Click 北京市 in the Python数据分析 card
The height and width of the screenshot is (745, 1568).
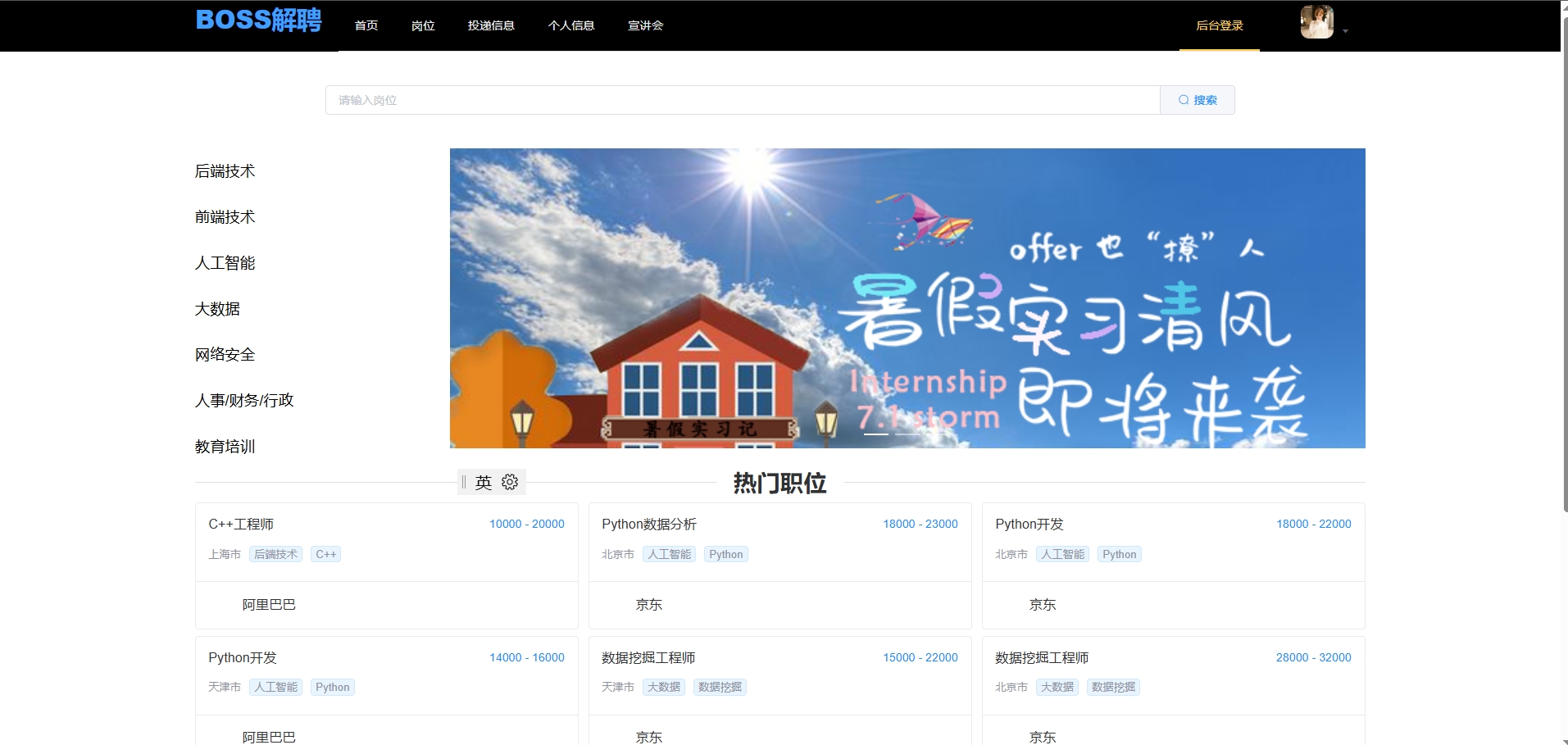618,555
